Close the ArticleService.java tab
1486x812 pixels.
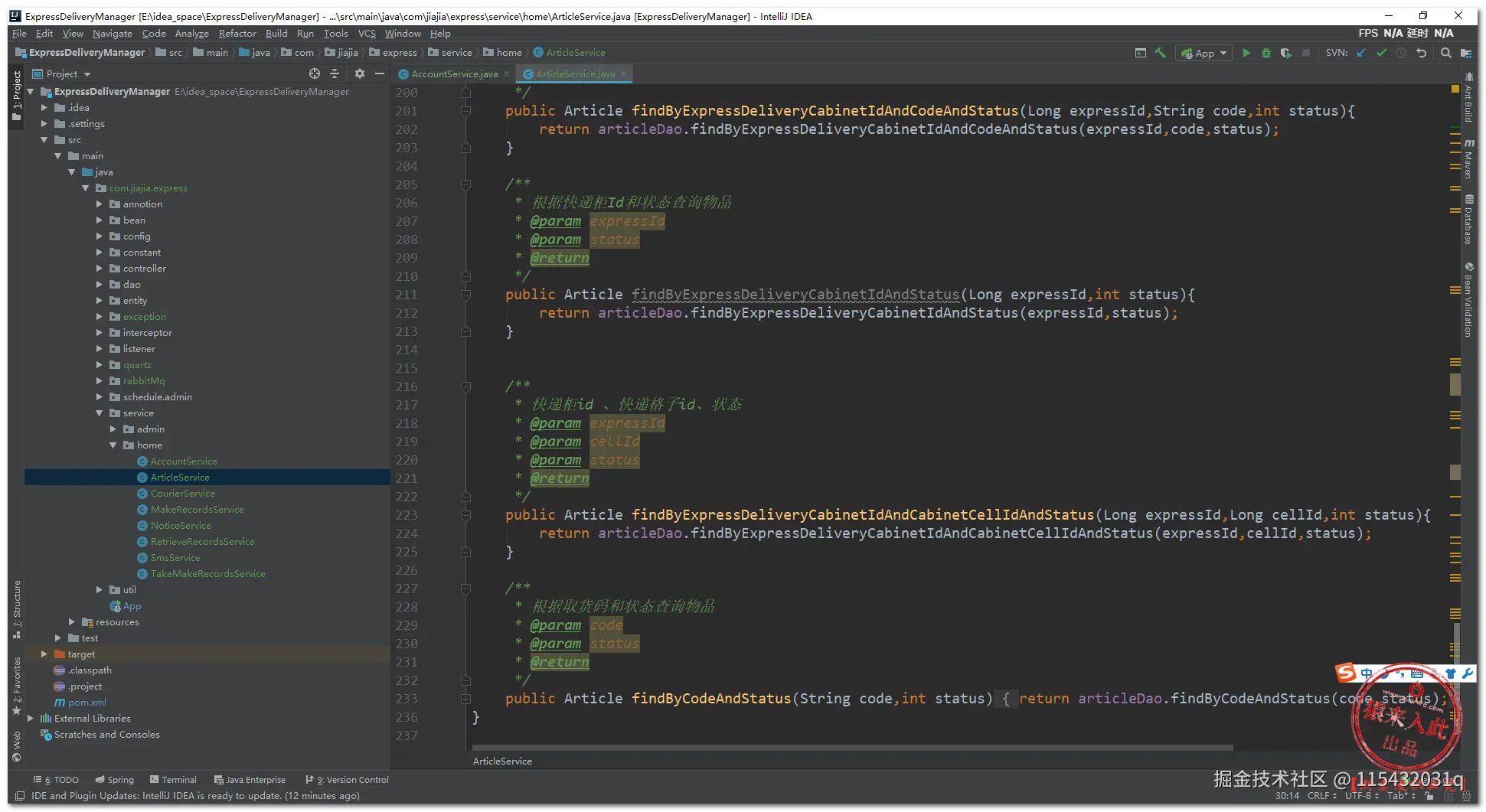[623, 74]
